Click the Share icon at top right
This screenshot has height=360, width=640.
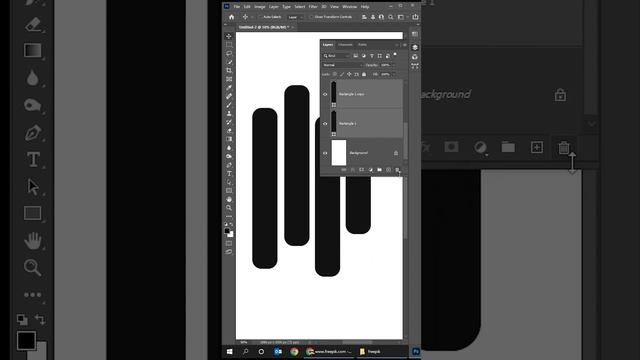[x=415, y=17]
